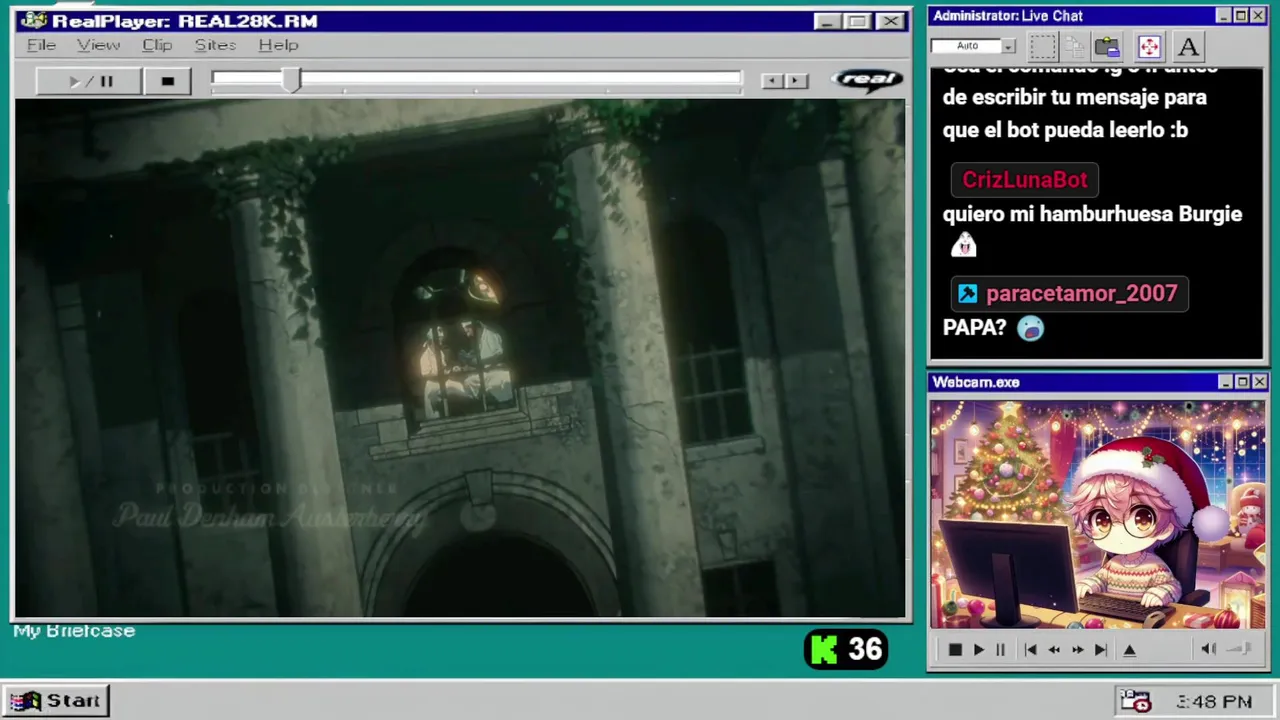
Task: Select the My Briefcase desktop label
Action: tap(74, 631)
